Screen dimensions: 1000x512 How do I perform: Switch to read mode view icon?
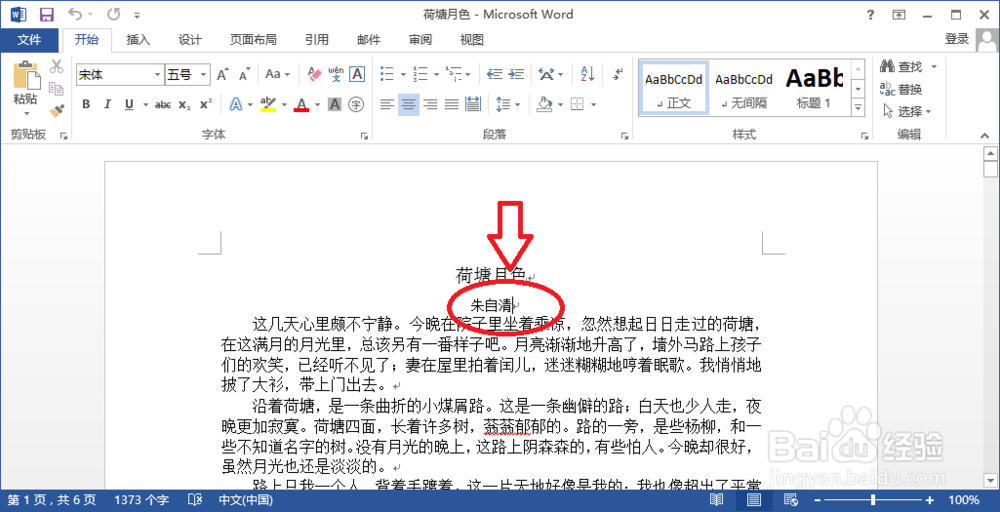718,500
